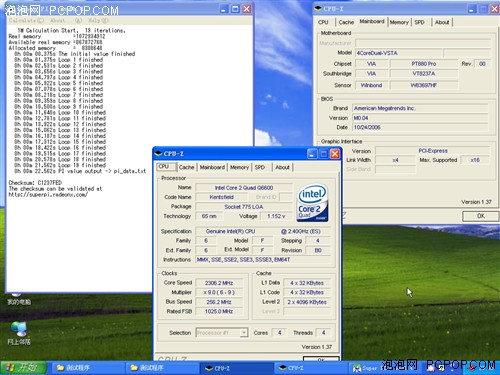Click the Instructions field MMX, SSE, SSE2

click(263, 259)
